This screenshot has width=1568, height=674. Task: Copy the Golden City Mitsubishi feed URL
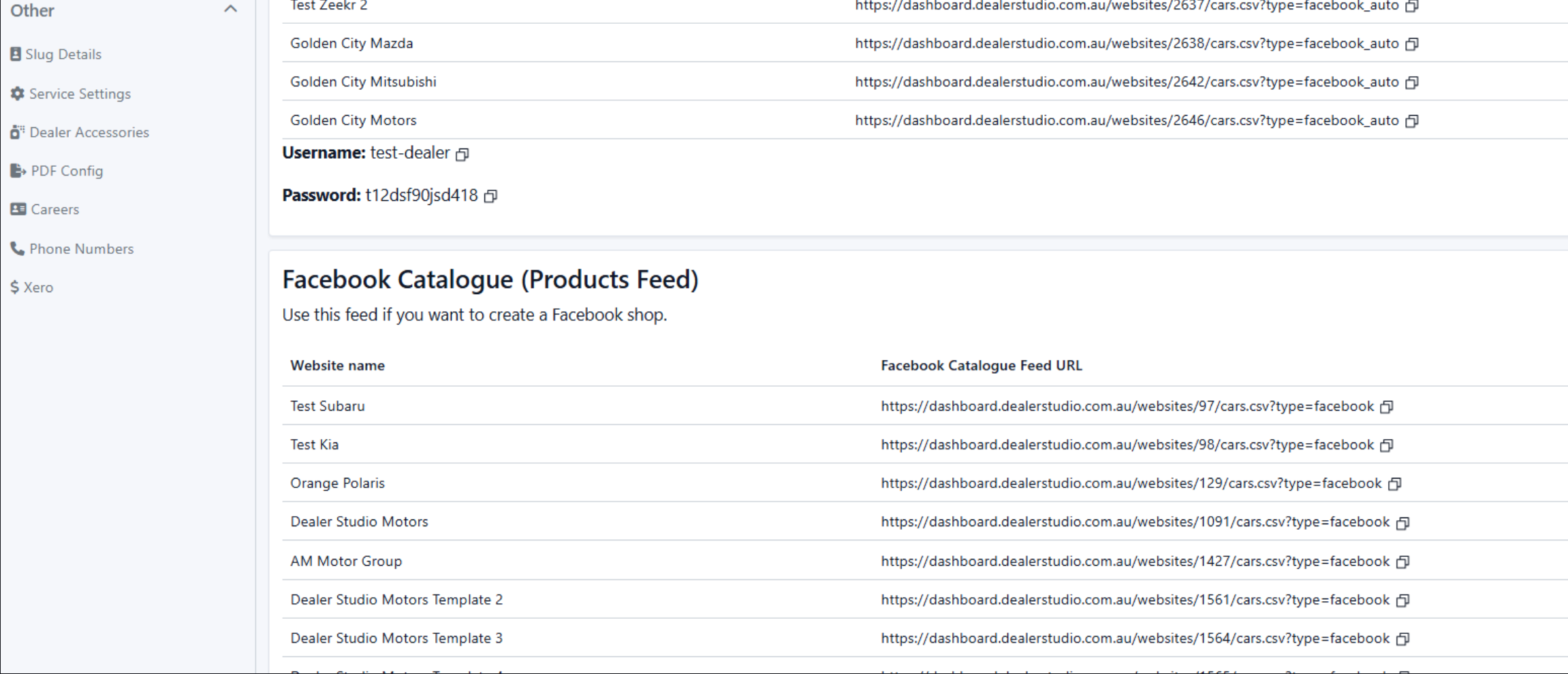click(1412, 82)
